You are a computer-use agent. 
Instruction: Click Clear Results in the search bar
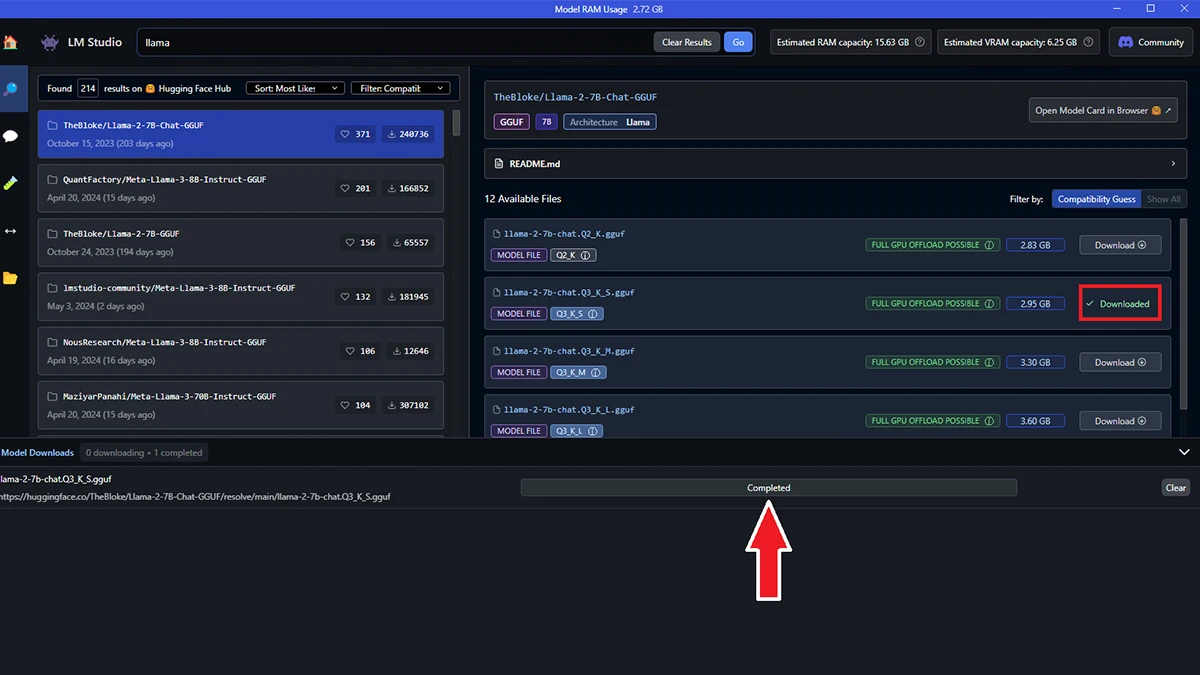[x=687, y=42]
